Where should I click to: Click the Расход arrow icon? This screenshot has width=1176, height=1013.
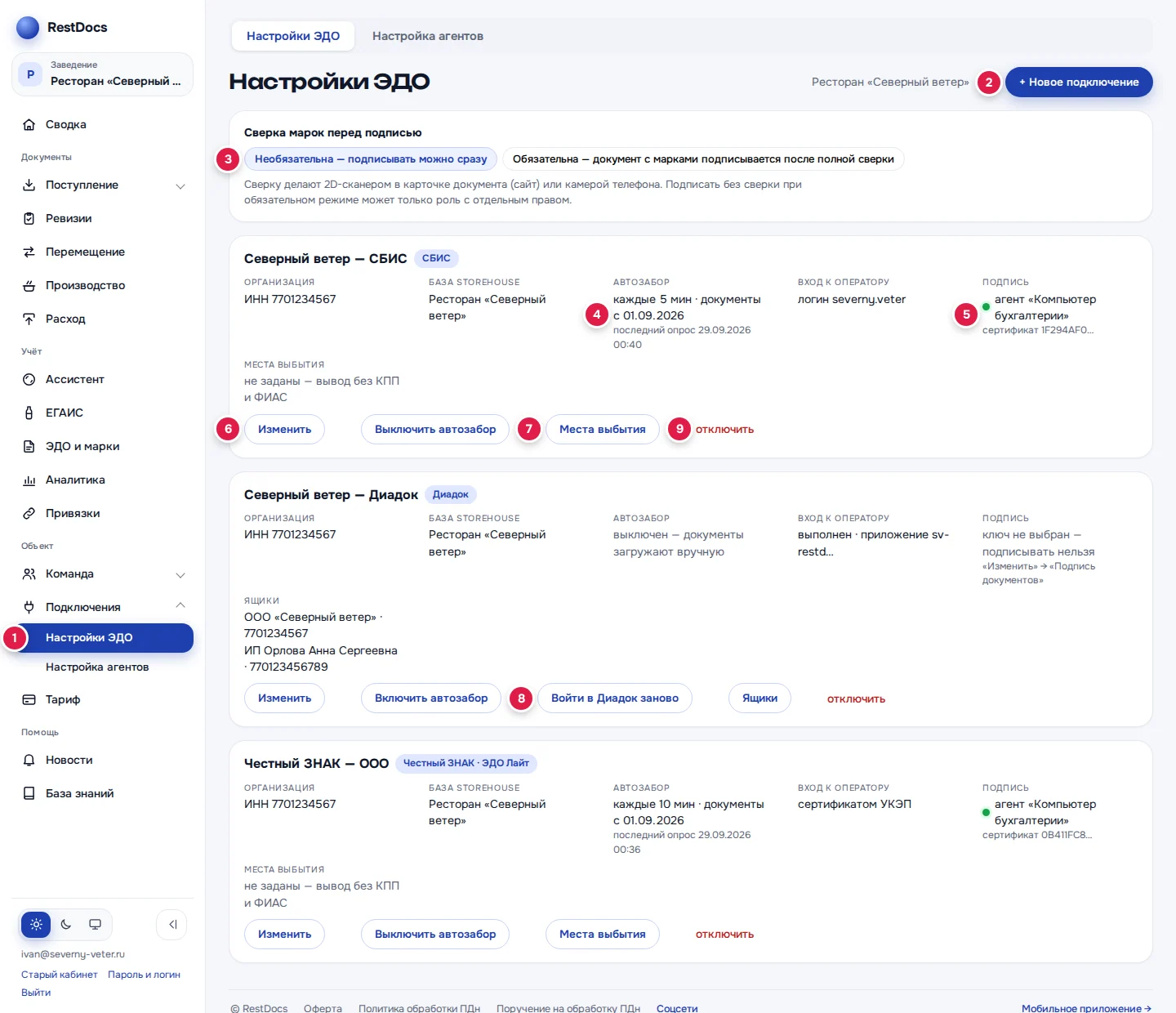coord(29,319)
